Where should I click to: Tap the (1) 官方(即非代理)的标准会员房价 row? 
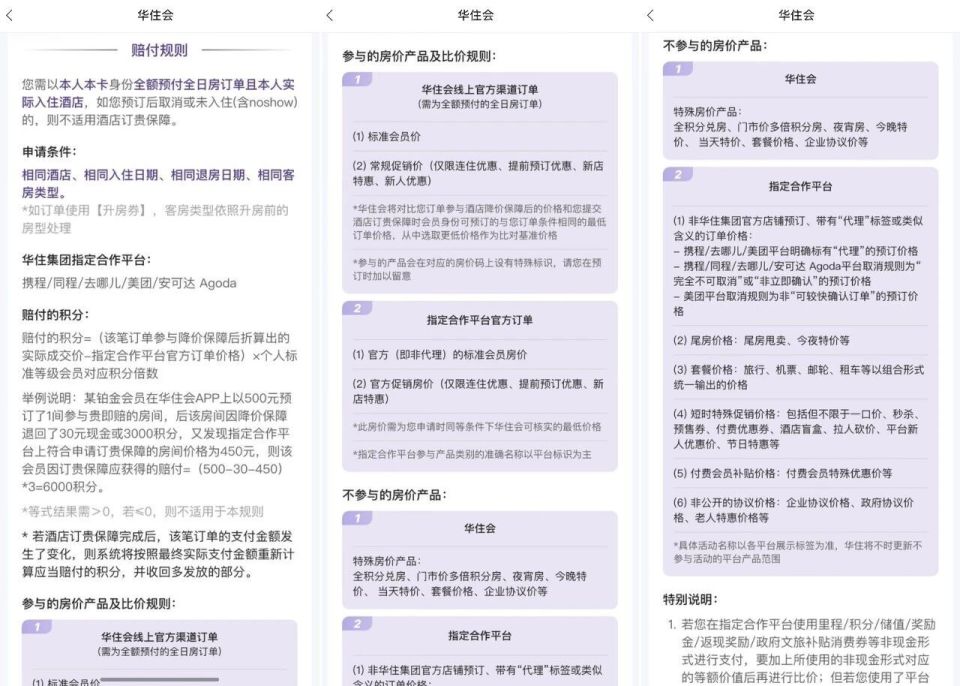(440, 355)
